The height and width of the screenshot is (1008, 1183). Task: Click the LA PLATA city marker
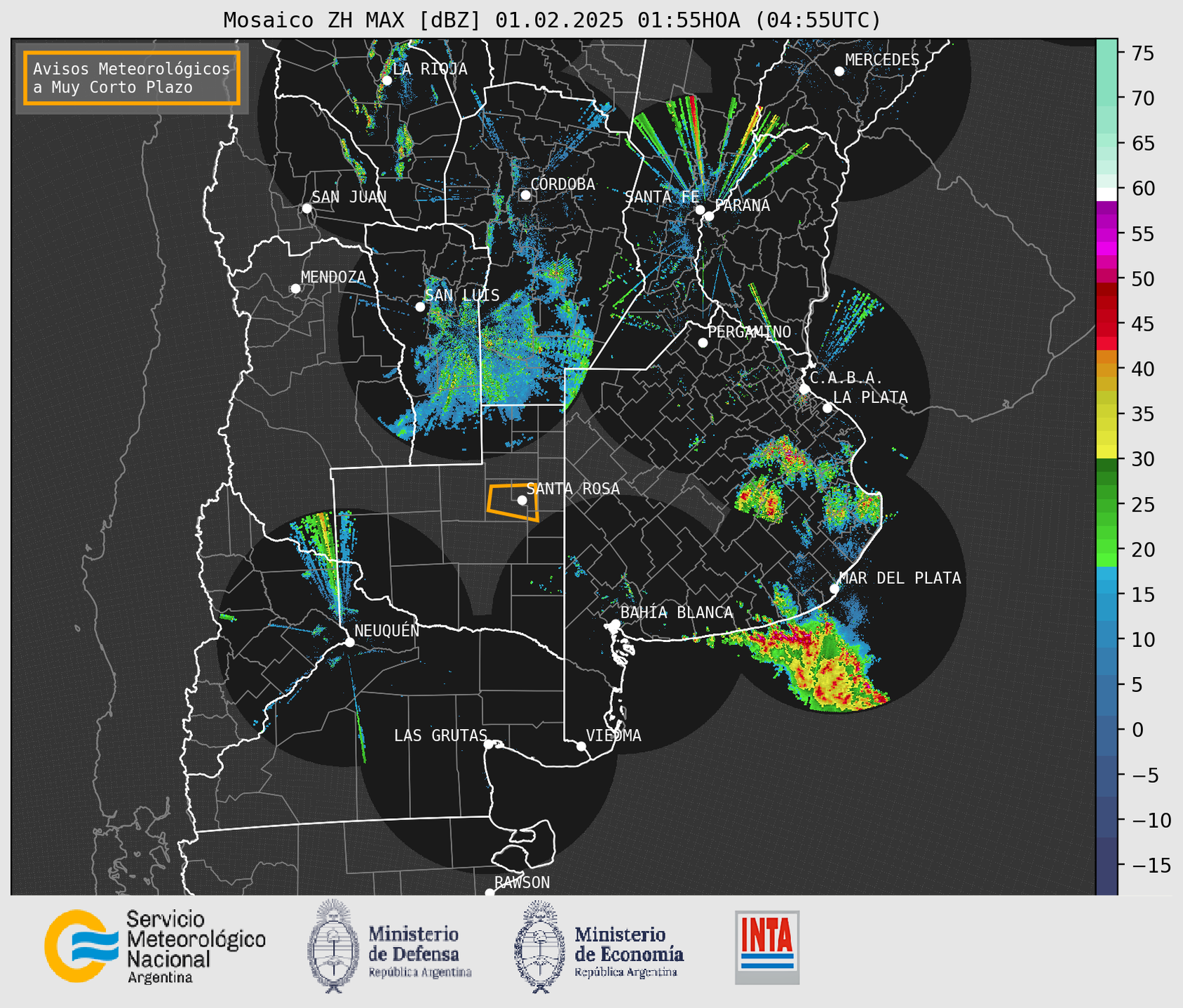827,408
